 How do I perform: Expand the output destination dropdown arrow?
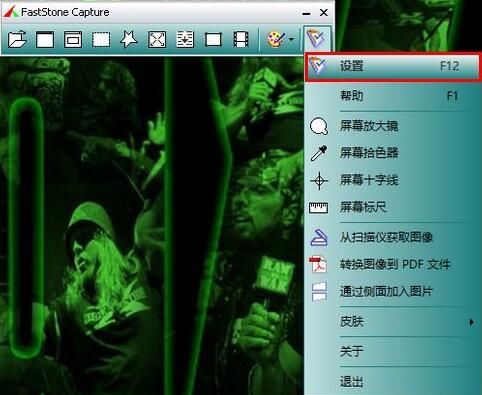(291, 40)
